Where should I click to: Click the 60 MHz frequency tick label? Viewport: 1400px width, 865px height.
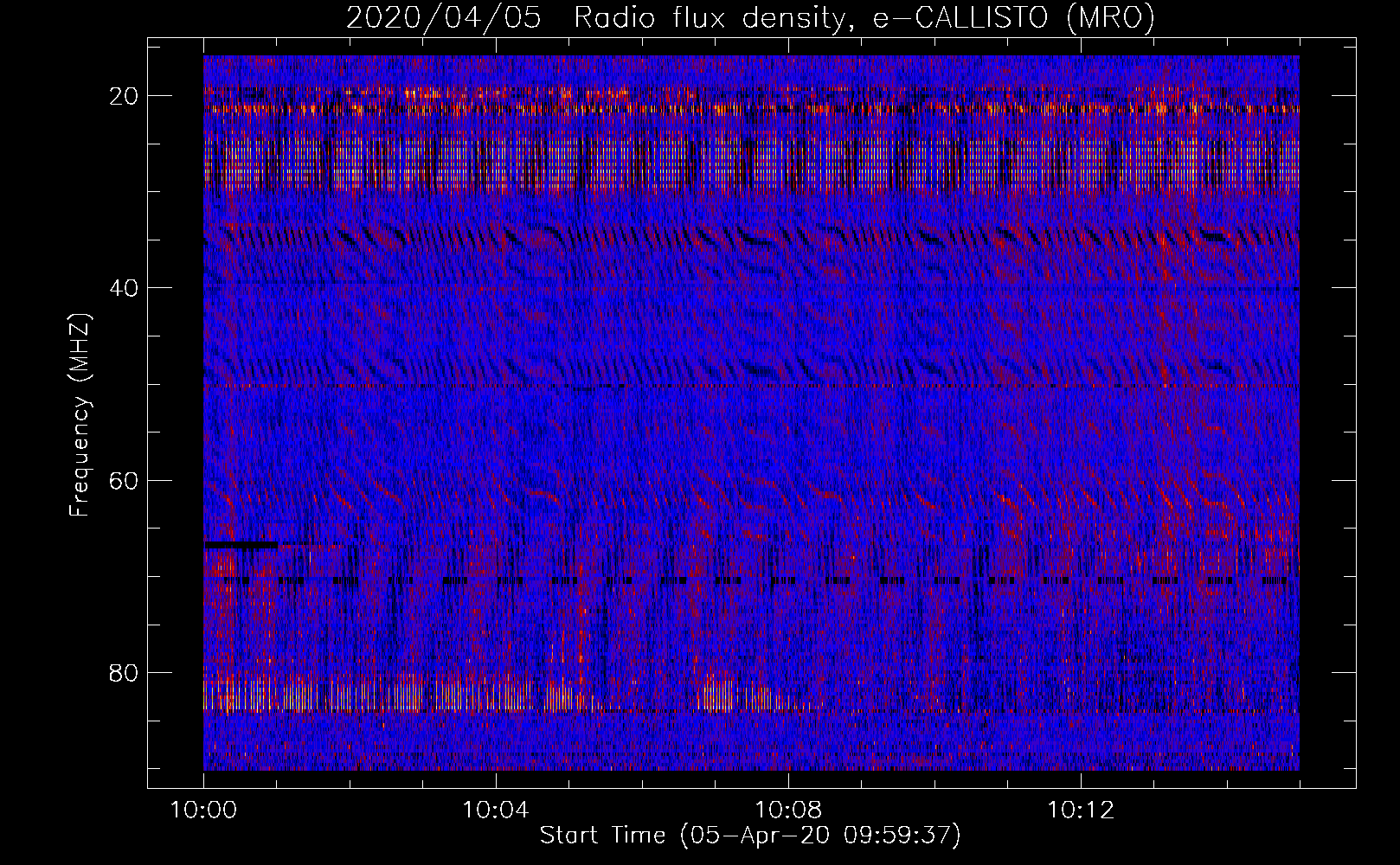point(125,480)
